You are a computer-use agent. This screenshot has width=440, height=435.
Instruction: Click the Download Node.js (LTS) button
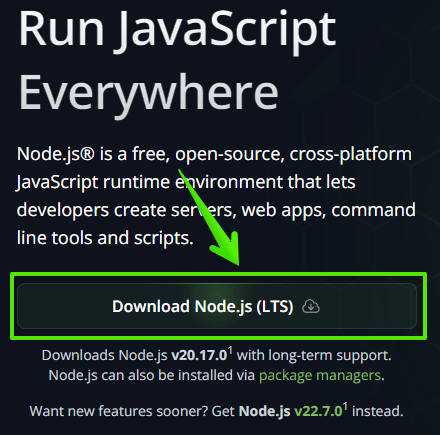(217, 306)
